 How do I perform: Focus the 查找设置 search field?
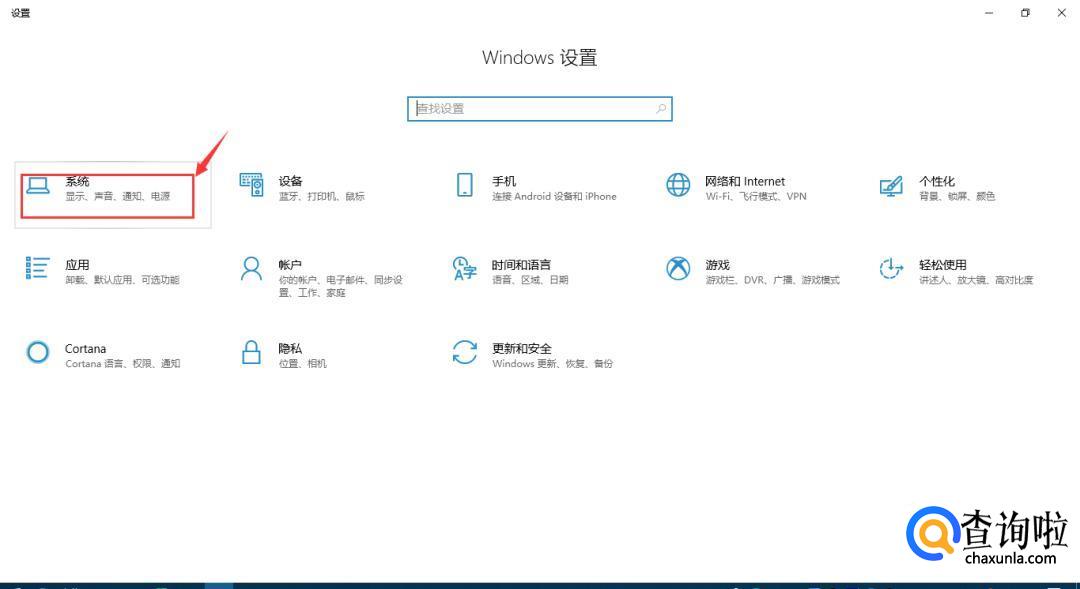click(x=539, y=109)
